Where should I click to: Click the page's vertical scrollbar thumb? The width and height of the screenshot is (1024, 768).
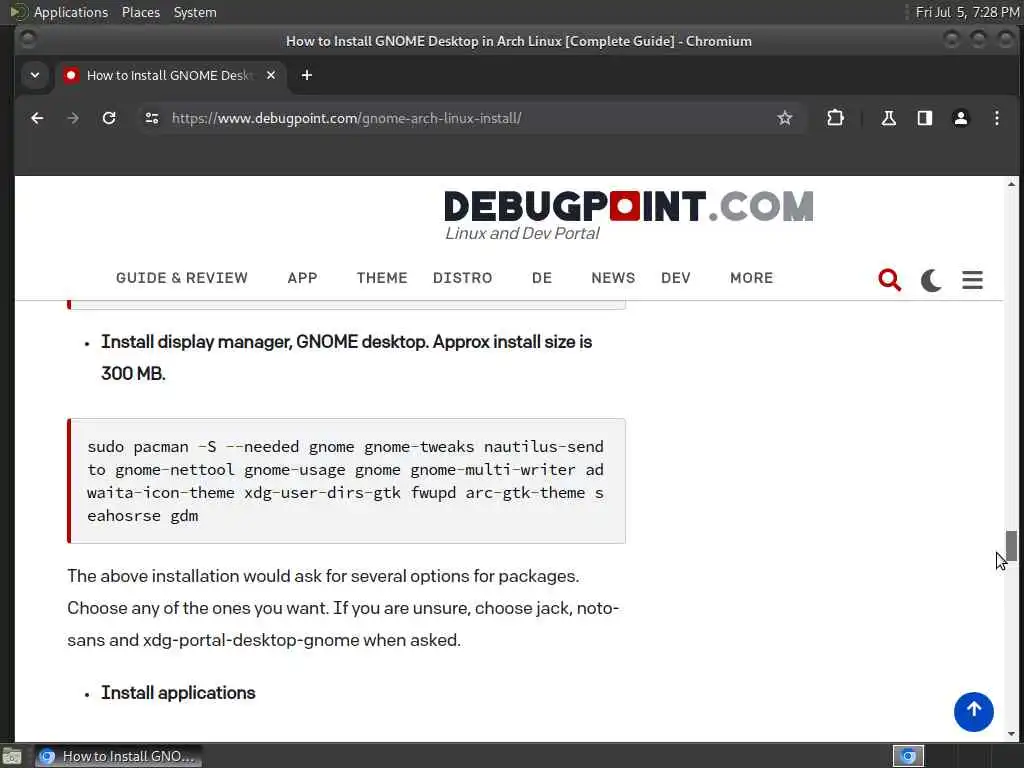[1011, 546]
